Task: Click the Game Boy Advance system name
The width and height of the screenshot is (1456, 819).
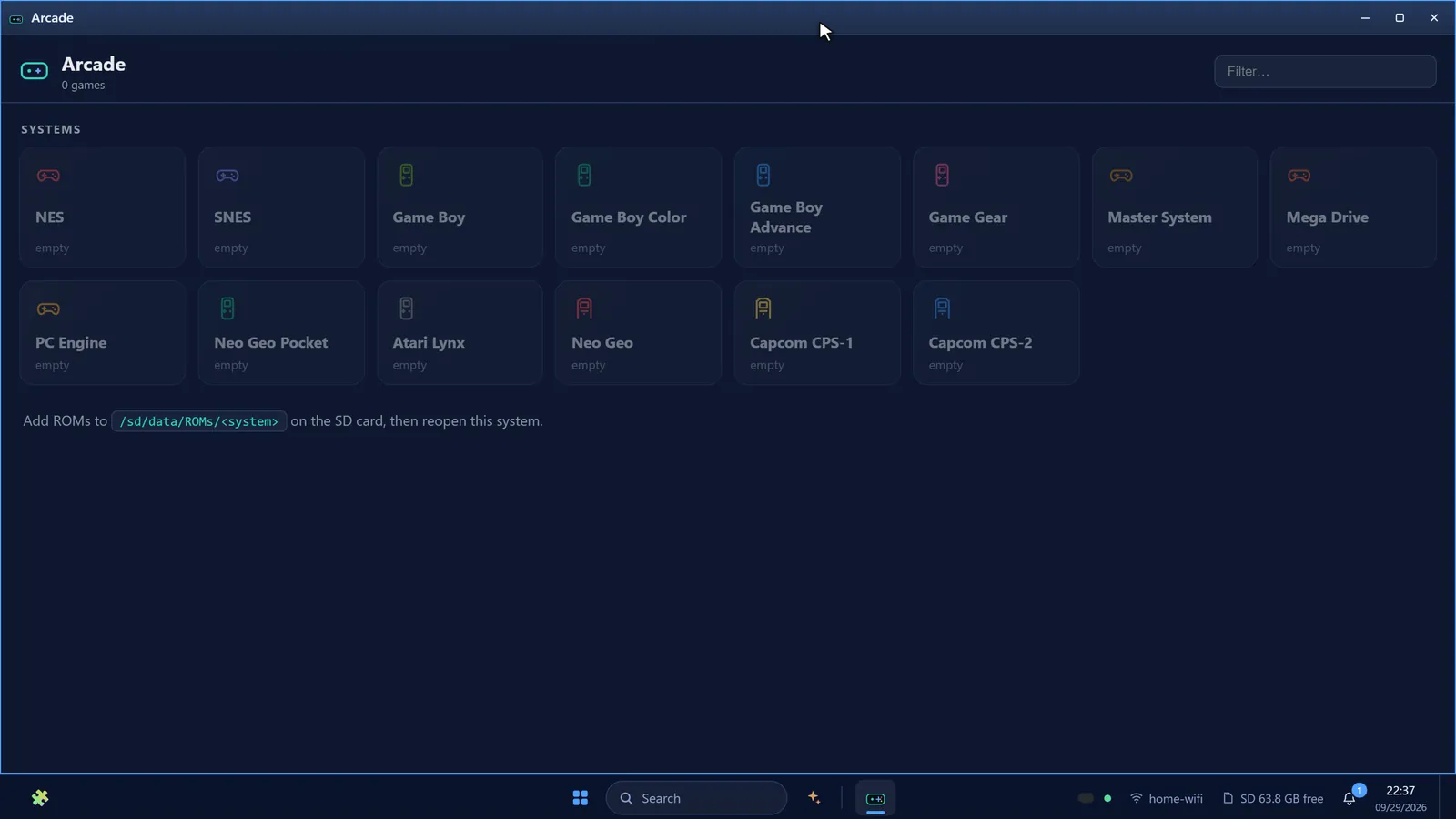Action: click(x=786, y=217)
